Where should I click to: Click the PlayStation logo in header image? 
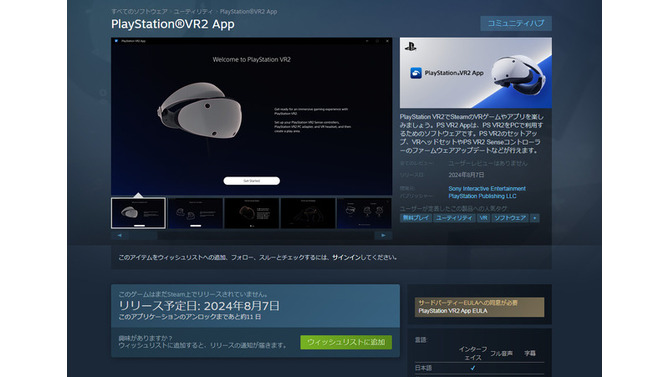coord(410,47)
